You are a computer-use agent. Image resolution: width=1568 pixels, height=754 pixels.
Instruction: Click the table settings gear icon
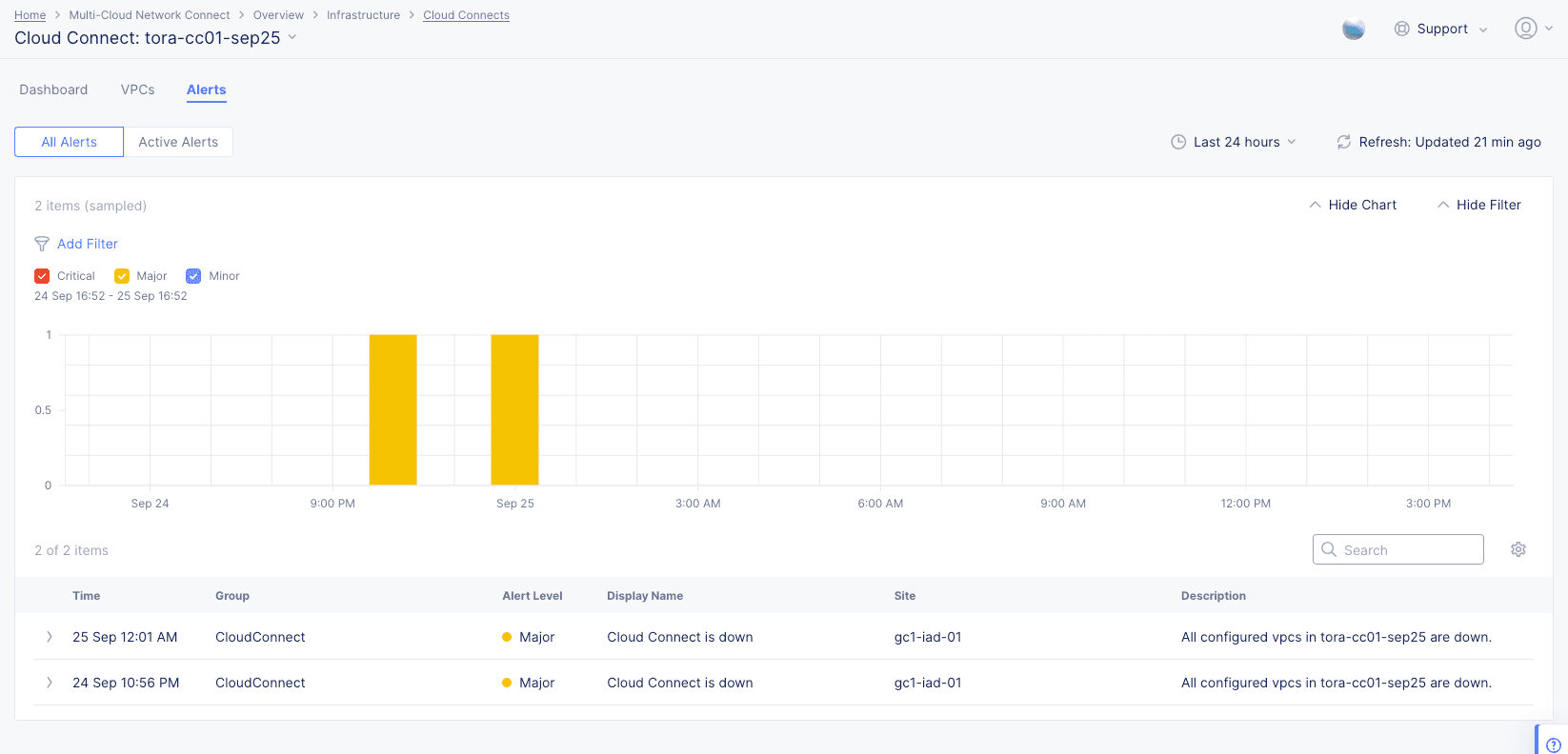click(x=1518, y=549)
